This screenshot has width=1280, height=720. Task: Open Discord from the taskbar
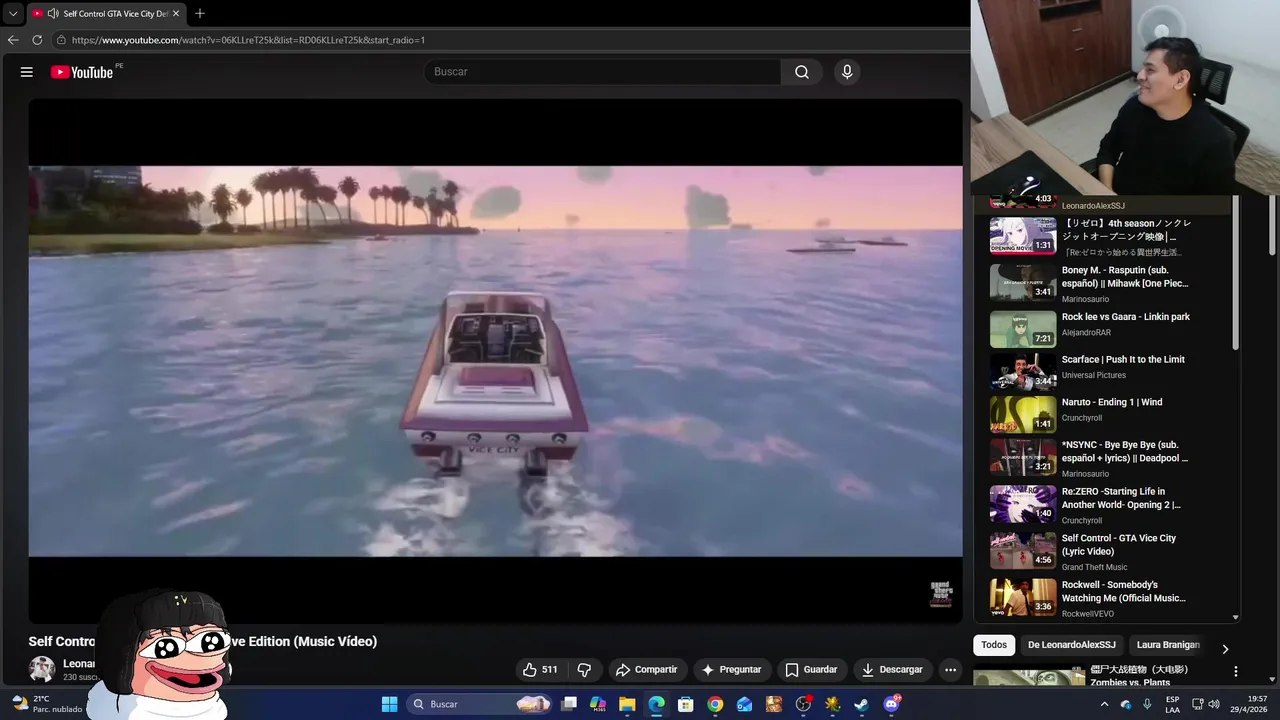[891, 704]
